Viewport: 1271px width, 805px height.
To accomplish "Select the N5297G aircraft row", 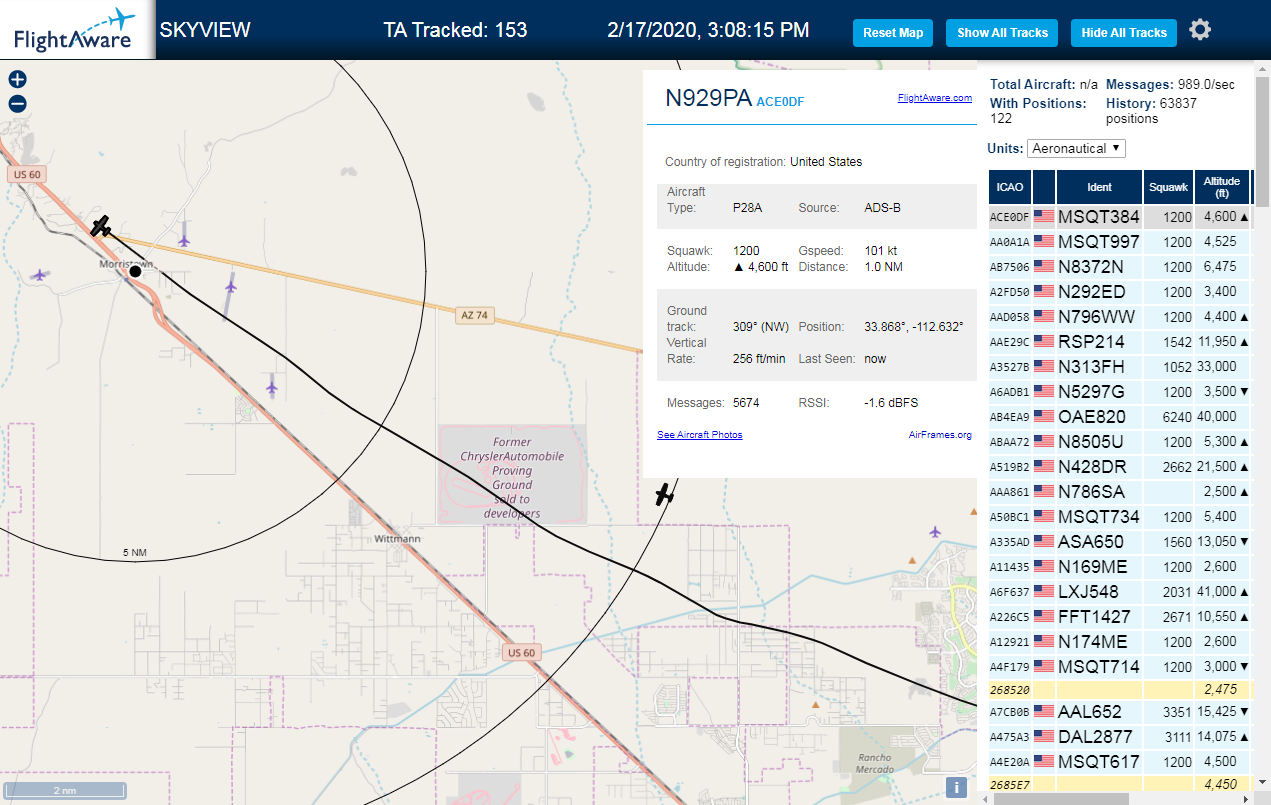I will pyautogui.click(x=1119, y=391).
